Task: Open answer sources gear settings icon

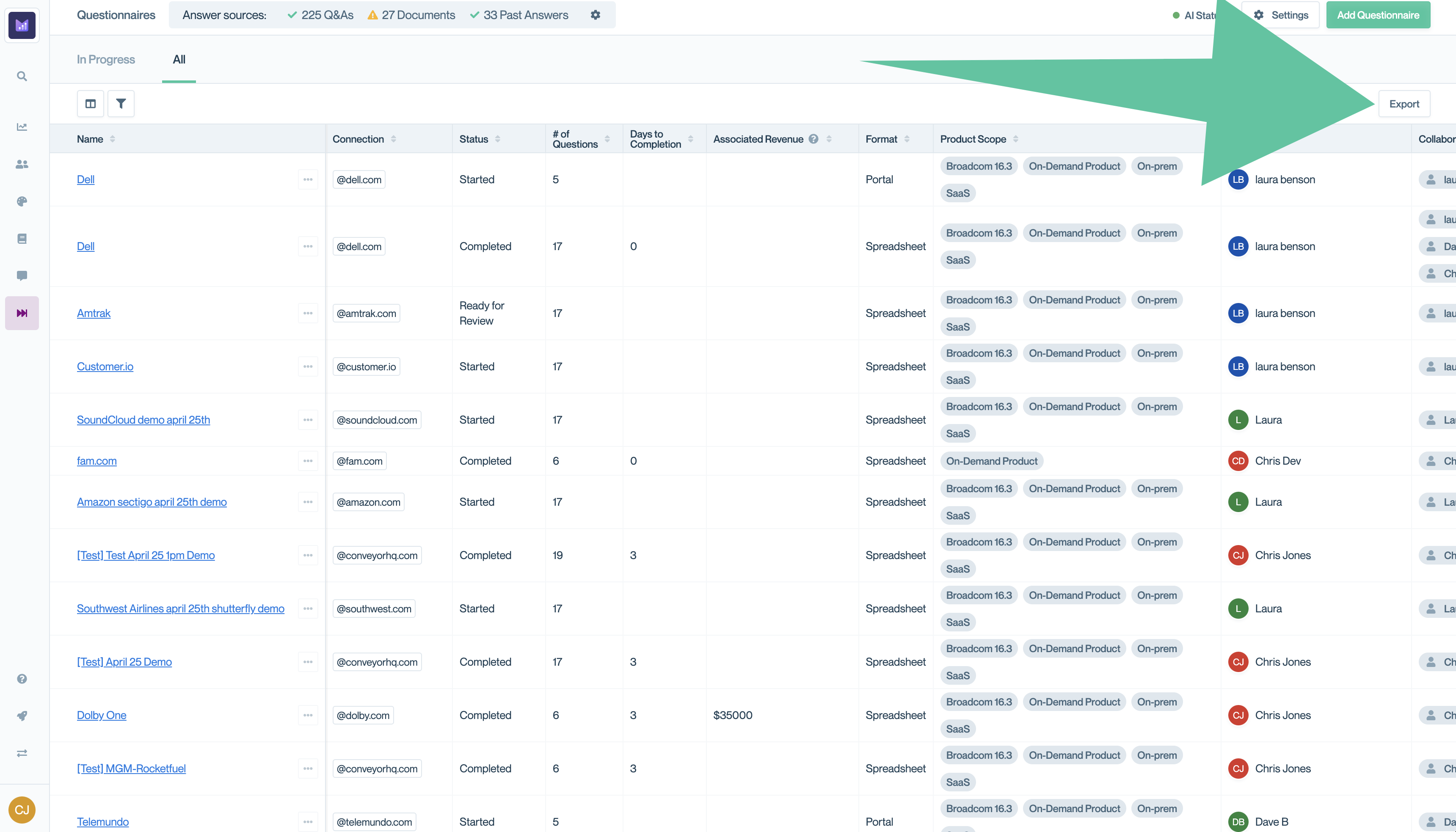Action: pos(595,15)
